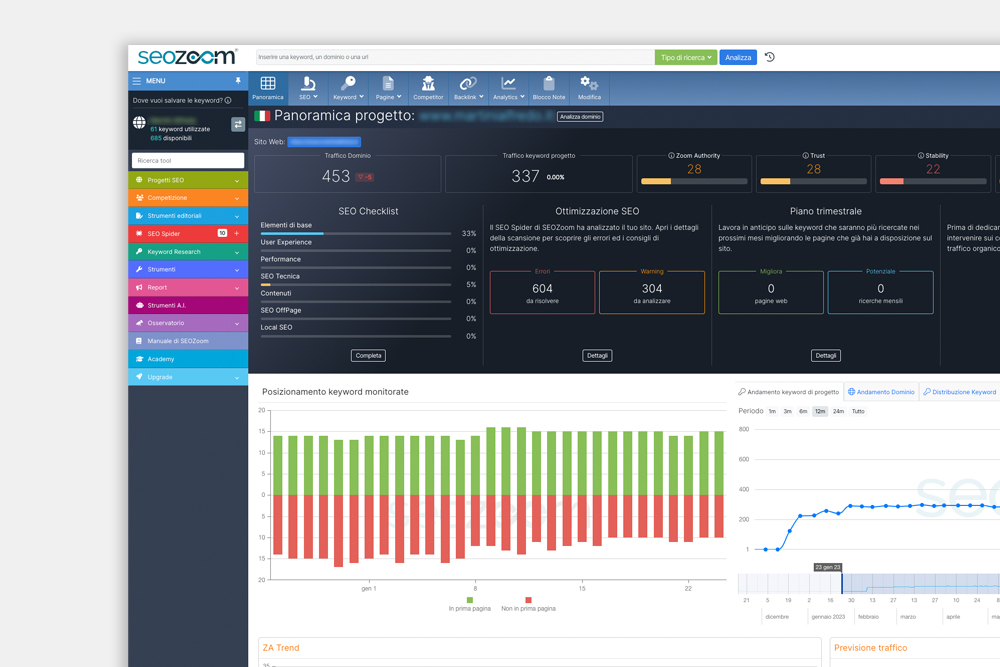Click the project globe icon in sidebar

pyautogui.click(x=139, y=122)
